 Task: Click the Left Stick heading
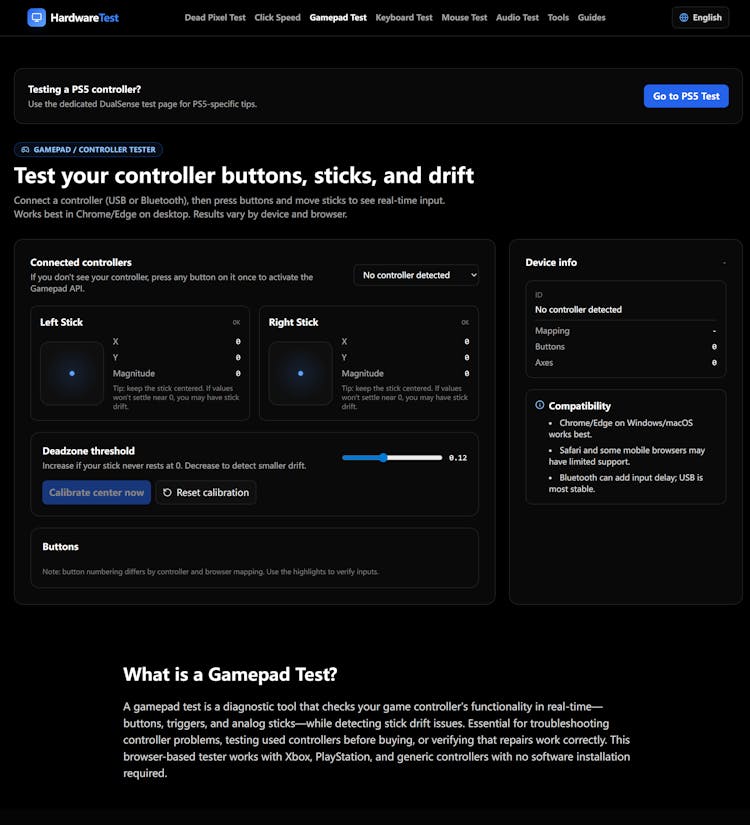[x=62, y=322]
